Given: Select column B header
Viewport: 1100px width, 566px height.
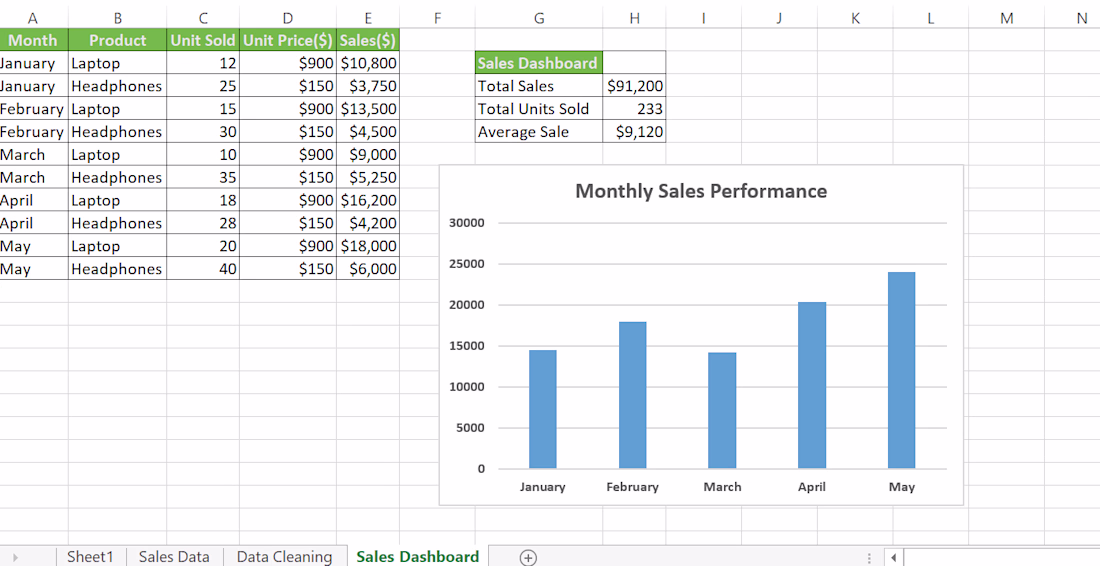Looking at the screenshot, I should (x=117, y=18).
